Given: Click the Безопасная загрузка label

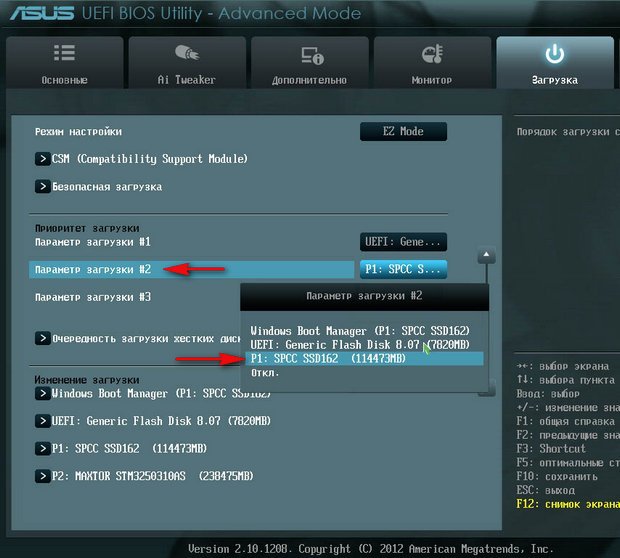Looking at the screenshot, I should click(107, 187).
